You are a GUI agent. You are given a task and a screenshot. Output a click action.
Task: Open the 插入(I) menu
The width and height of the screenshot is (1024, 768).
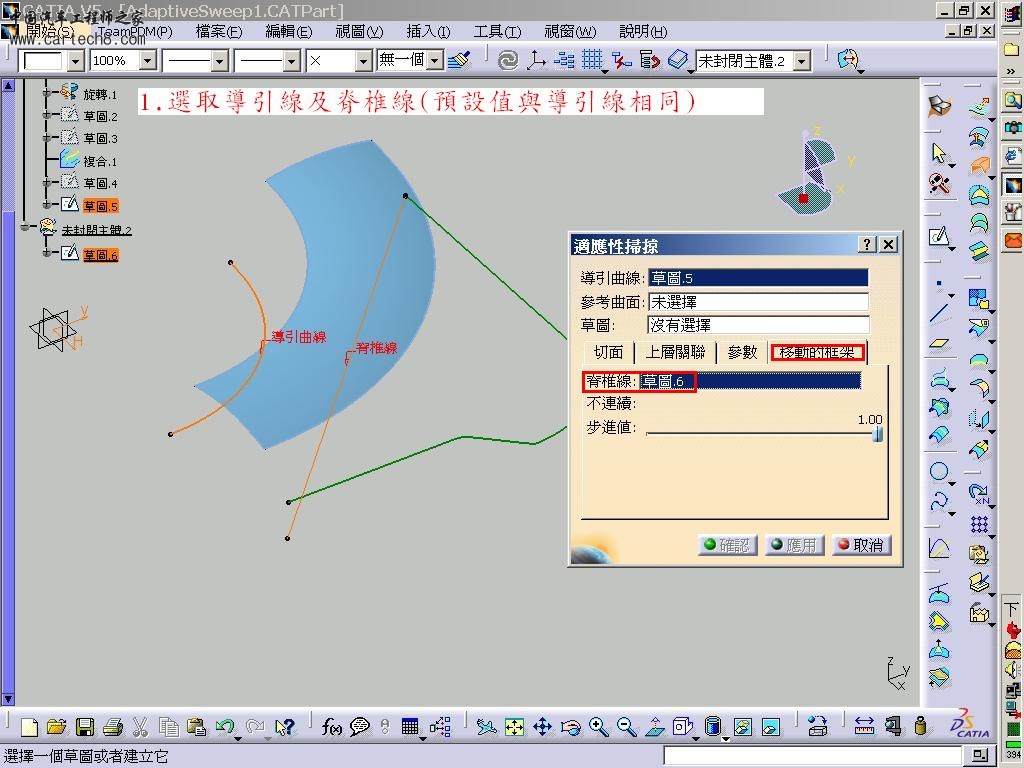(428, 31)
